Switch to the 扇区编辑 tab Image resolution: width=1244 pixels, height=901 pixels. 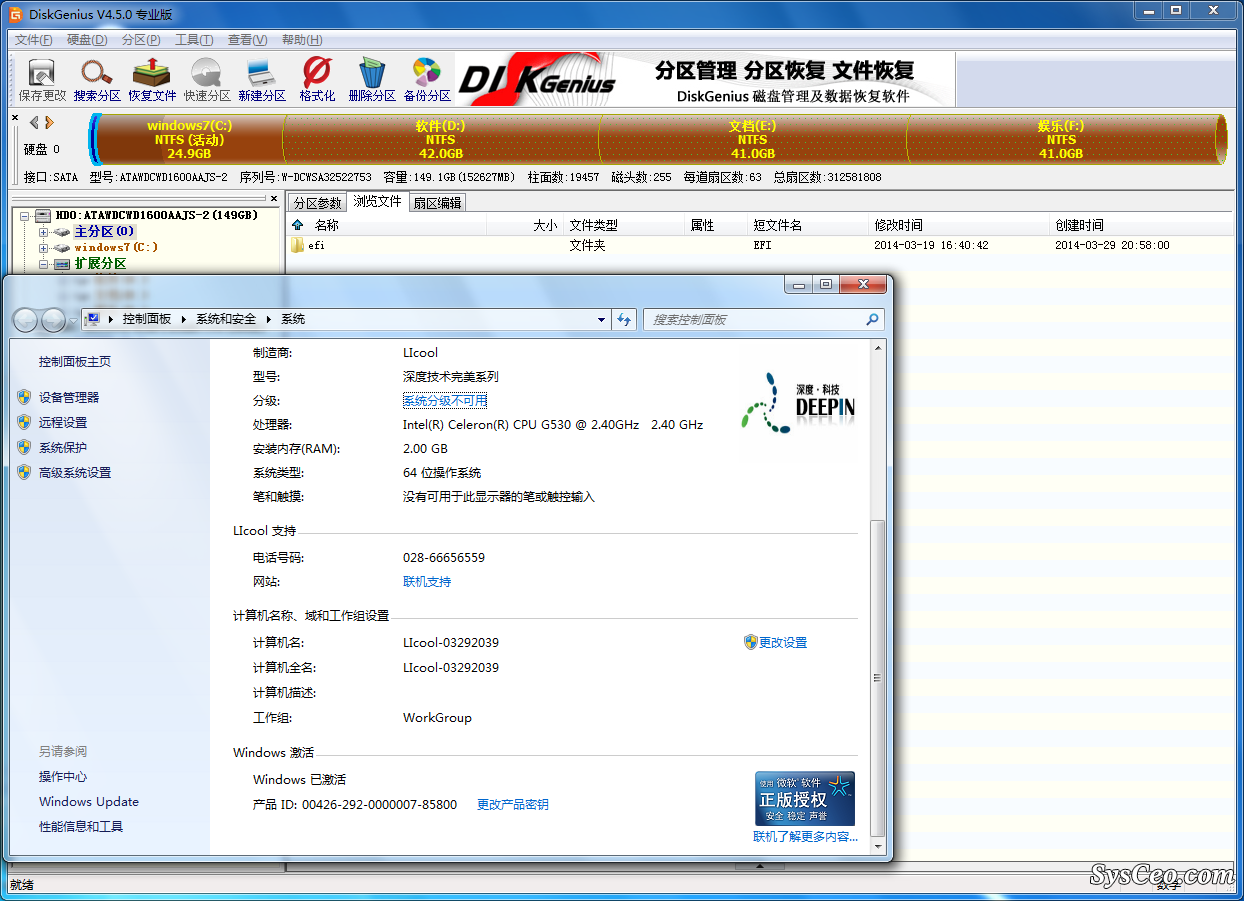[437, 203]
